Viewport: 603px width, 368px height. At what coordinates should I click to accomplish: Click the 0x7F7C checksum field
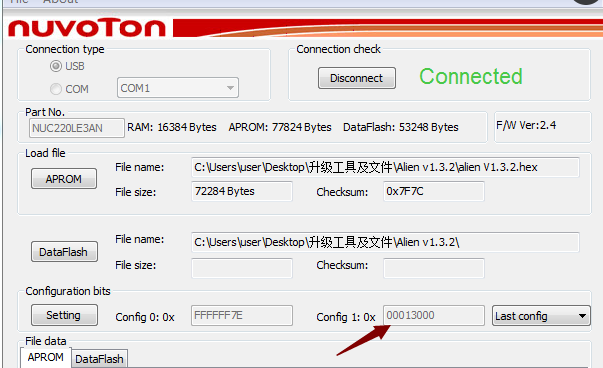coord(433,191)
